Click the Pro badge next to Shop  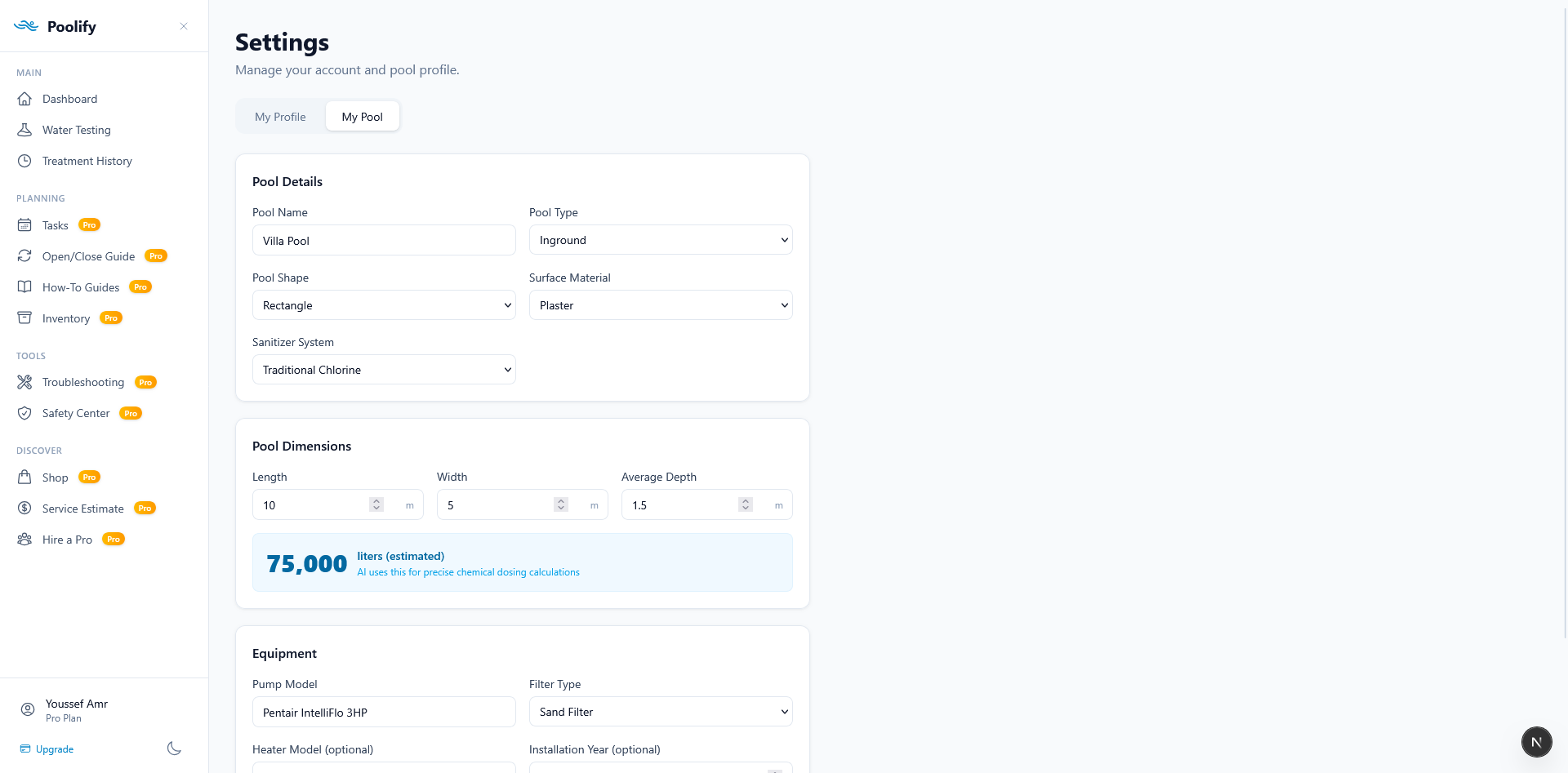pyautogui.click(x=90, y=477)
